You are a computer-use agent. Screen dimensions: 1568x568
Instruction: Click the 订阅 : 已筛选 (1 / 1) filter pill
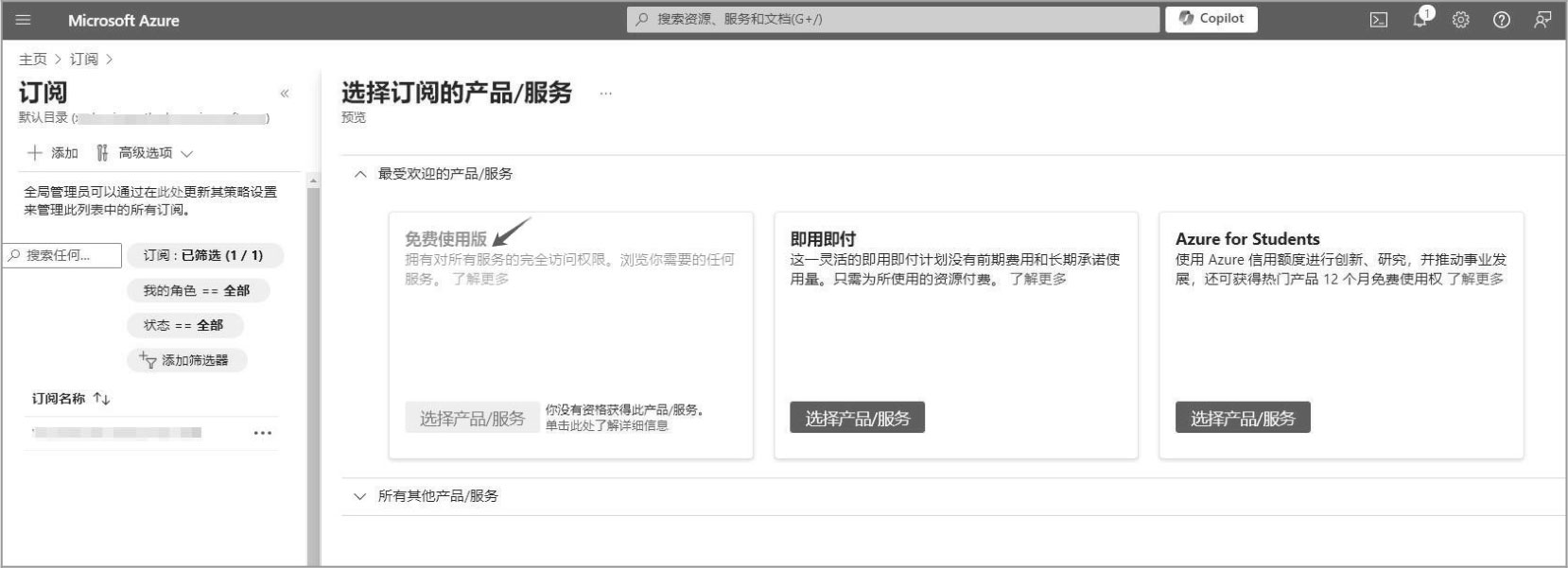click(203, 255)
